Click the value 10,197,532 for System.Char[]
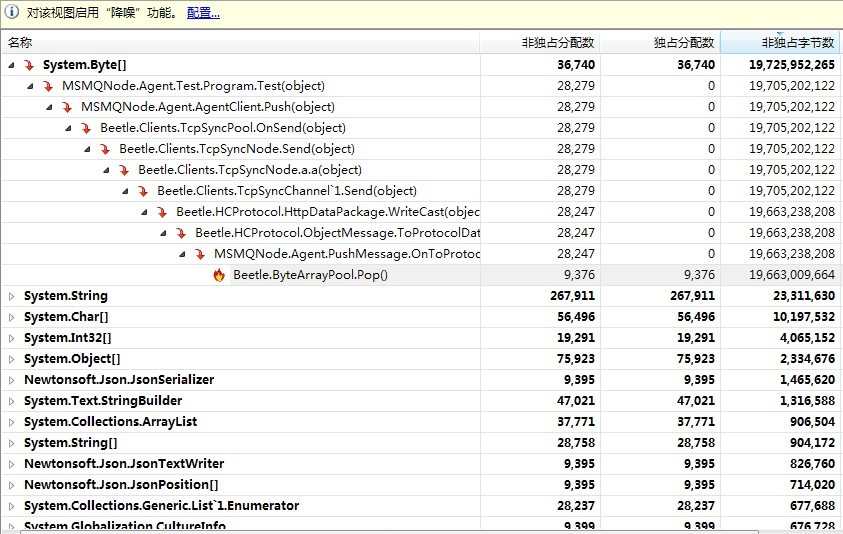 click(804, 317)
